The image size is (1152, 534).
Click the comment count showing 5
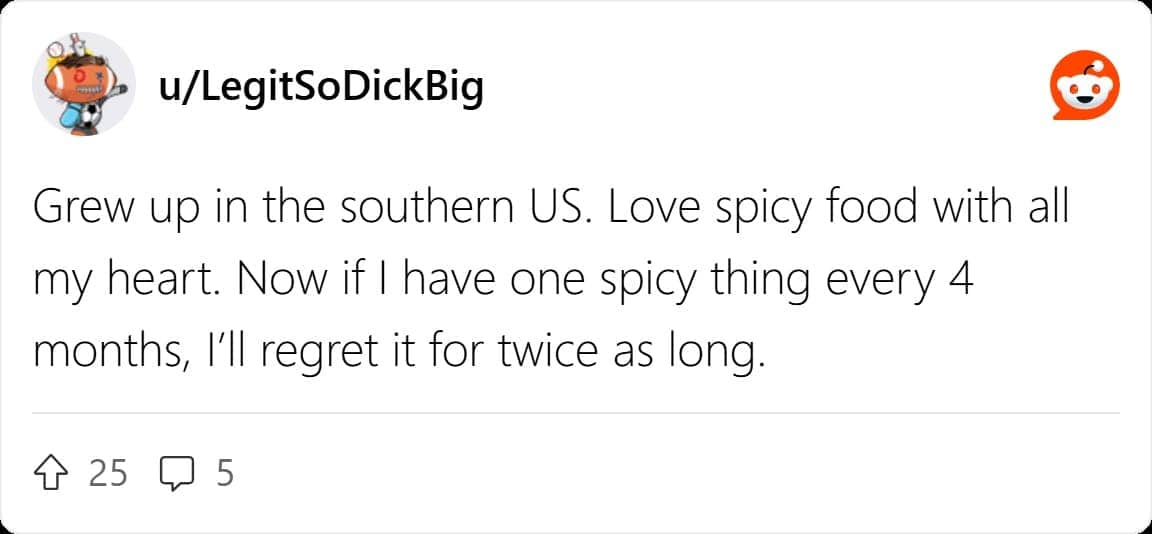coord(224,472)
